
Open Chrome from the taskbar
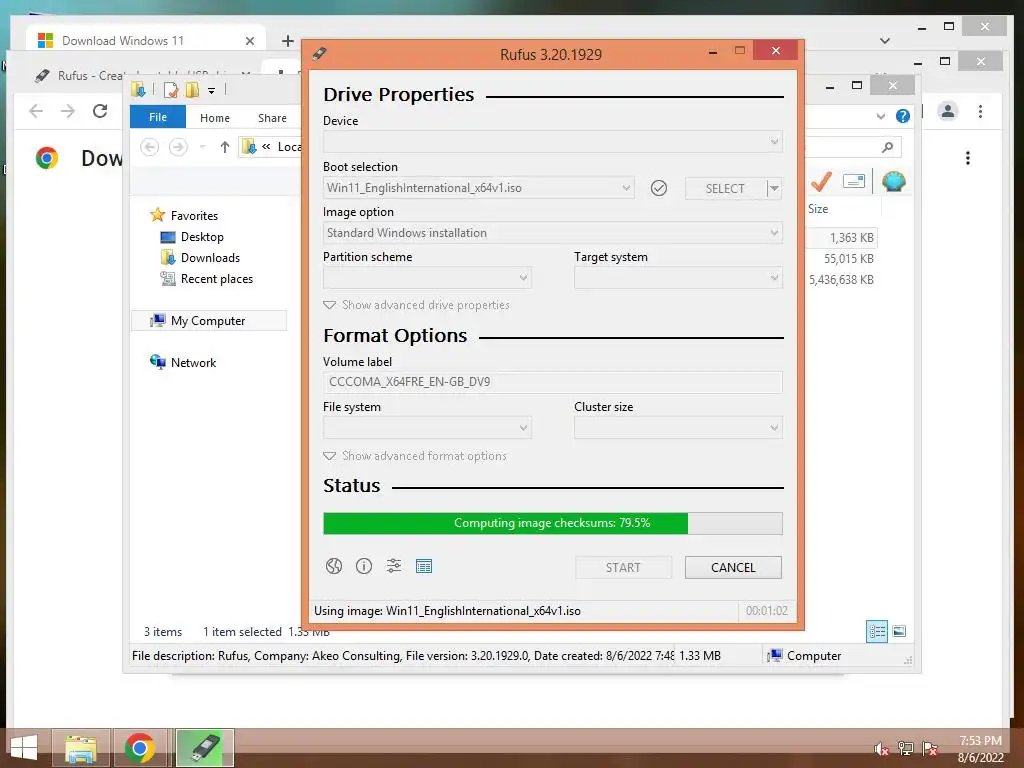point(140,748)
